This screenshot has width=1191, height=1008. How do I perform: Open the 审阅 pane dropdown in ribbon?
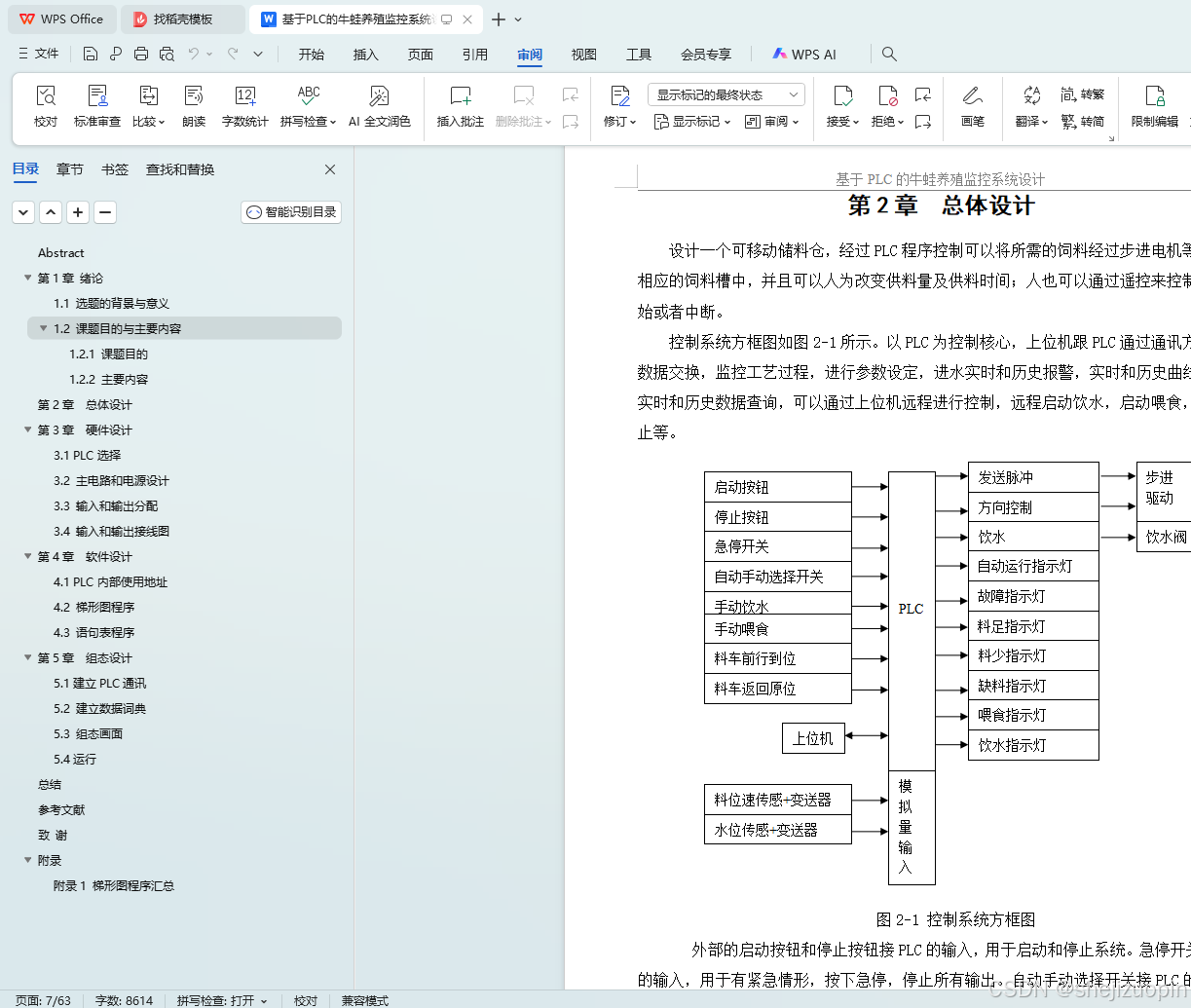(x=771, y=122)
